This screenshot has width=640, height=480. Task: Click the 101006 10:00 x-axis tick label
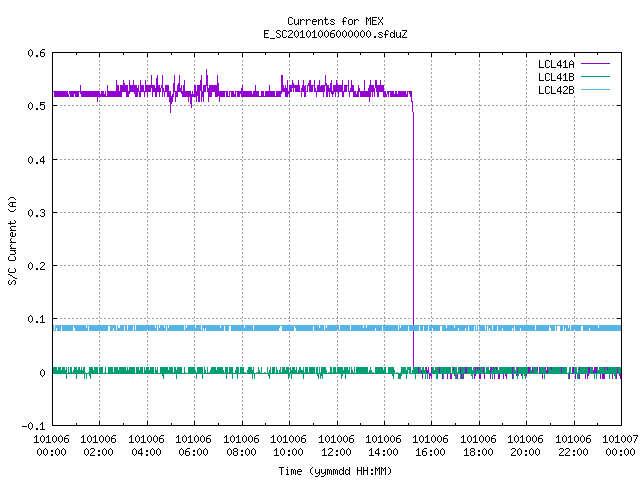point(288,446)
